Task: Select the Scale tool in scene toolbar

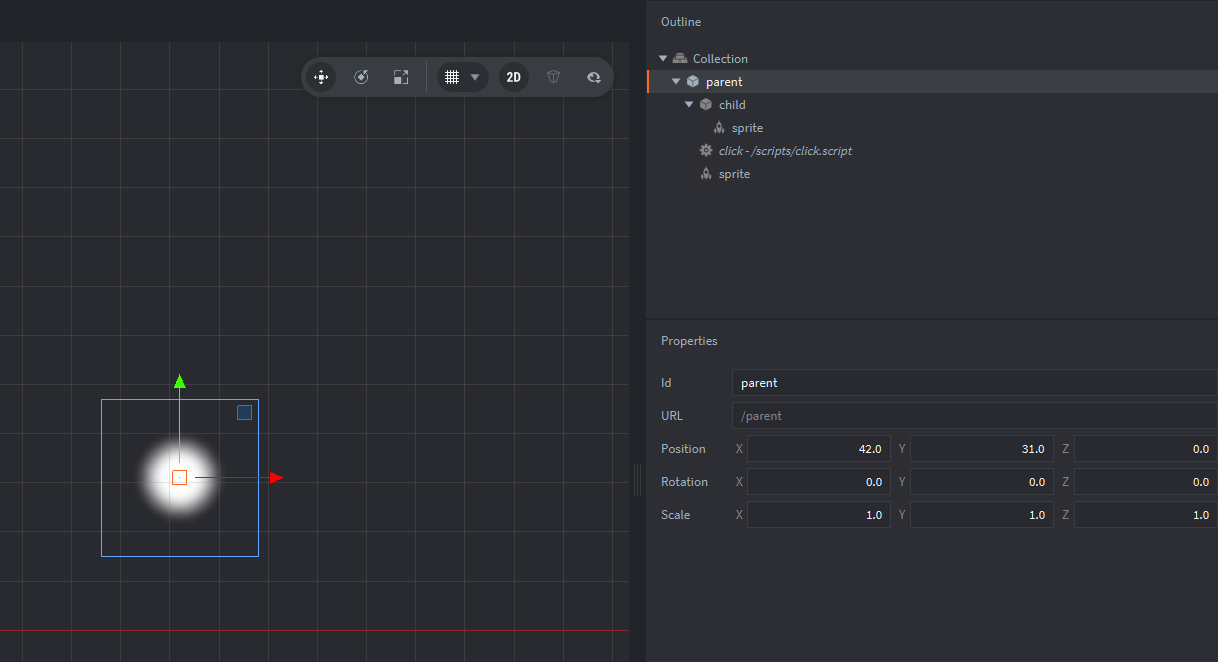Action: 401,77
